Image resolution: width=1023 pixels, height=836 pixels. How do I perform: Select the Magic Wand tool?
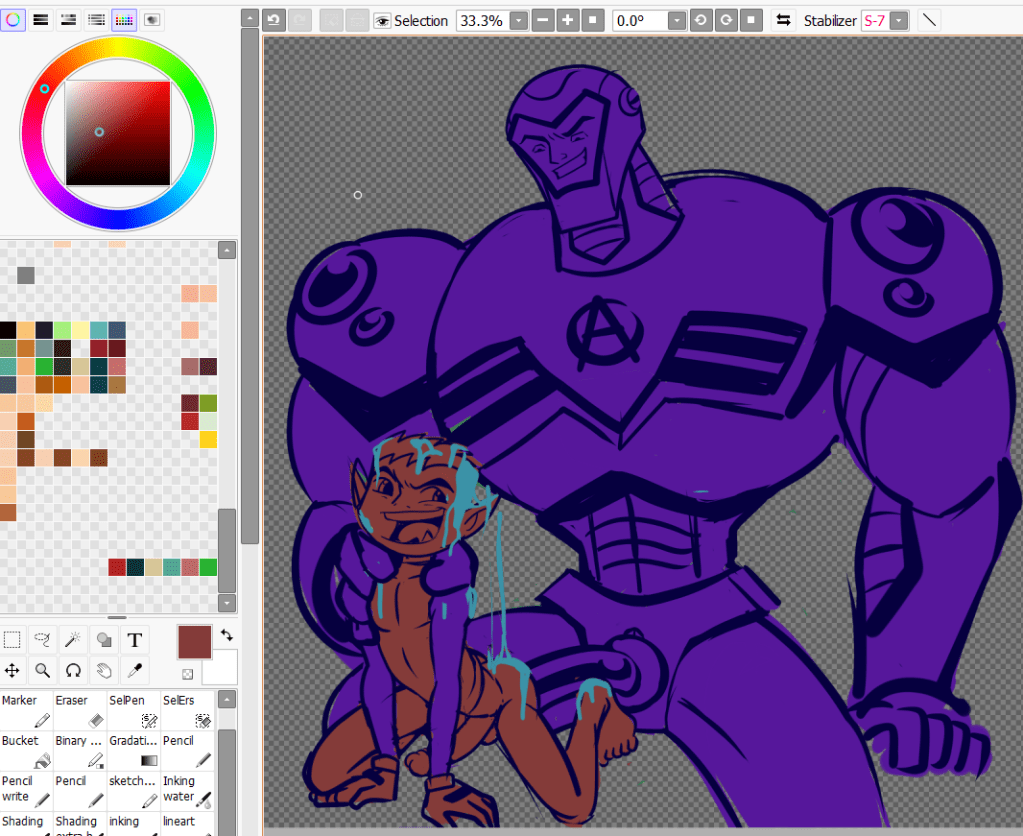coord(73,640)
